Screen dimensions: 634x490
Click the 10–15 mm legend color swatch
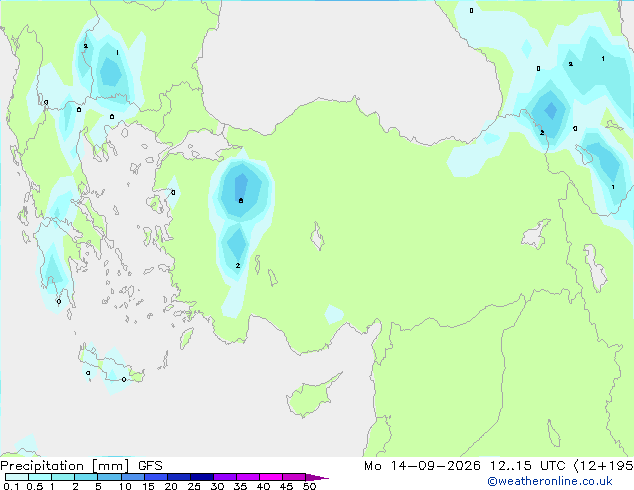click(x=133, y=477)
